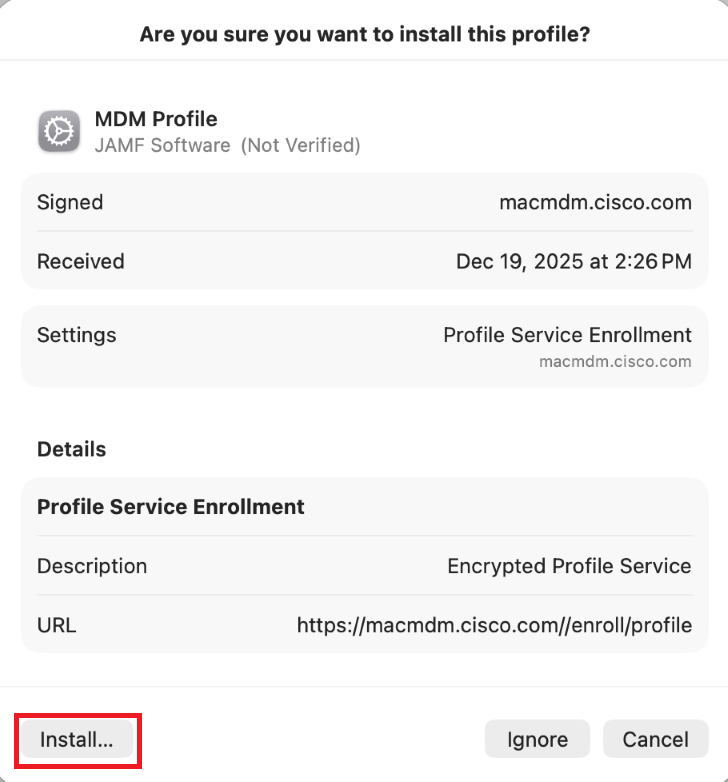The height and width of the screenshot is (782, 728).
Task: Click the Encrypted Profile Service description
Action: tap(569, 566)
